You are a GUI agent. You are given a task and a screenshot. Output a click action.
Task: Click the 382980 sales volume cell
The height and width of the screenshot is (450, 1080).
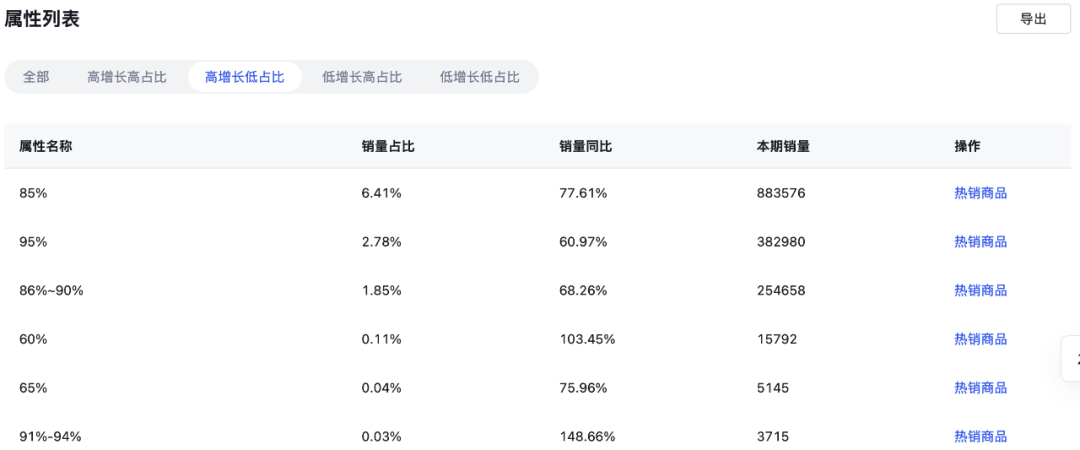tap(780, 242)
